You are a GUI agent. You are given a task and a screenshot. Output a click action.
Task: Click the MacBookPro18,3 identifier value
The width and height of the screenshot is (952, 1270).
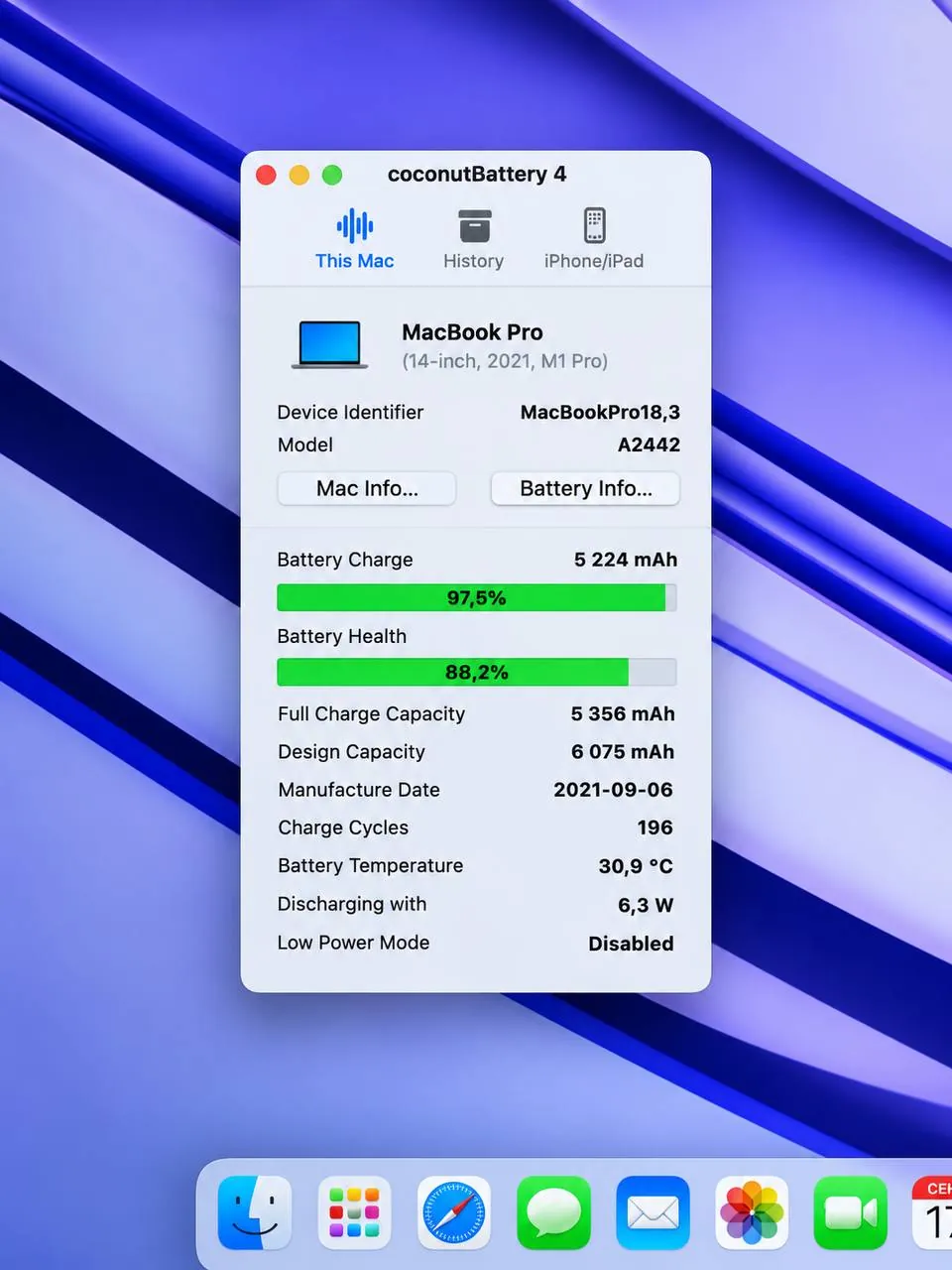click(x=600, y=412)
